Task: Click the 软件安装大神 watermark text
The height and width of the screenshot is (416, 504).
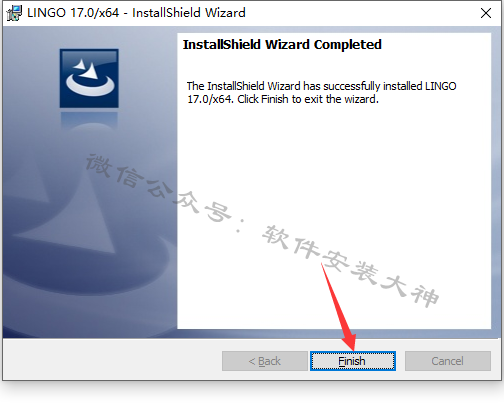Action: [350, 265]
